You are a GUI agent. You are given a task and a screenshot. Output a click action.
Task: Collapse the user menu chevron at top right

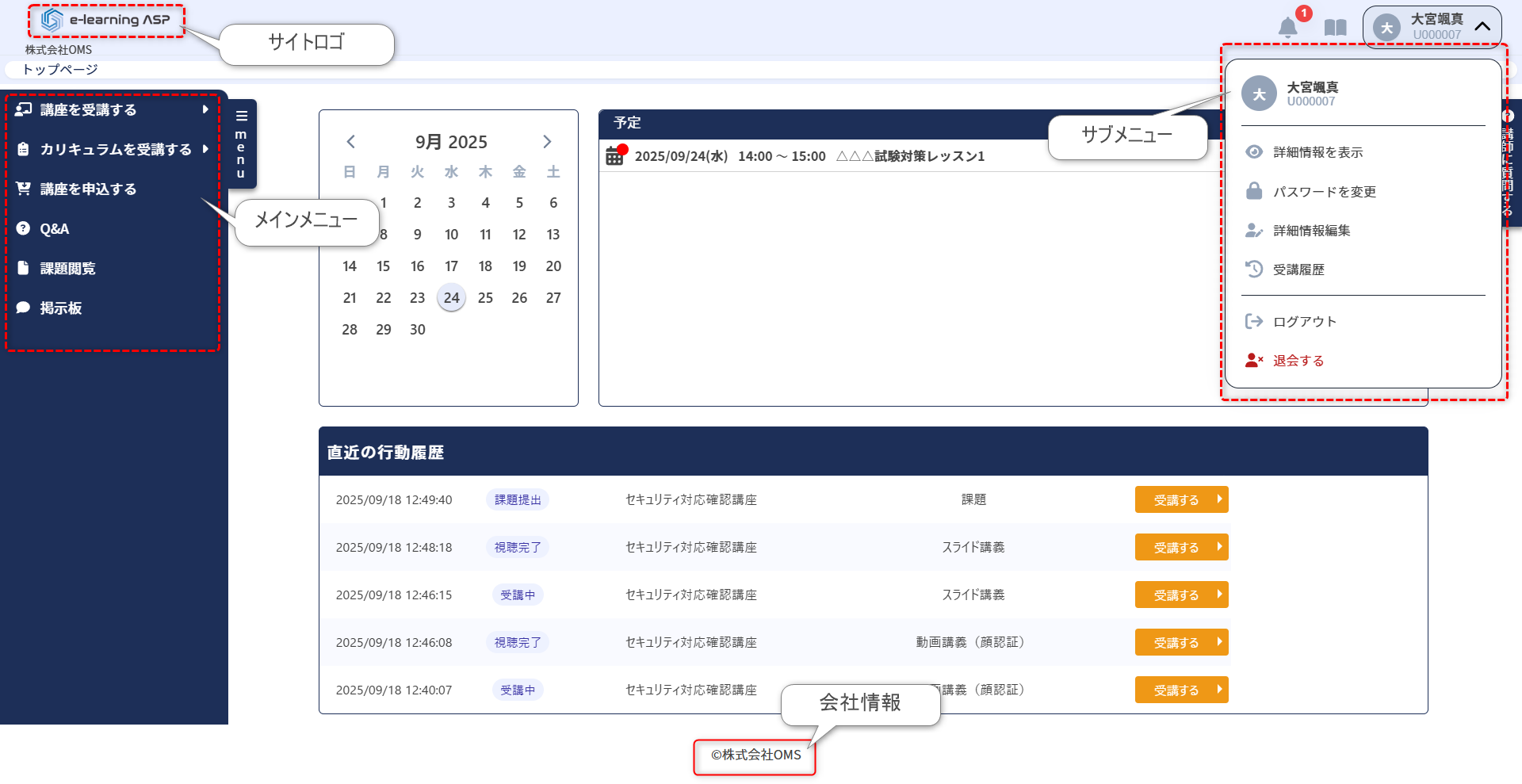pos(1482,26)
